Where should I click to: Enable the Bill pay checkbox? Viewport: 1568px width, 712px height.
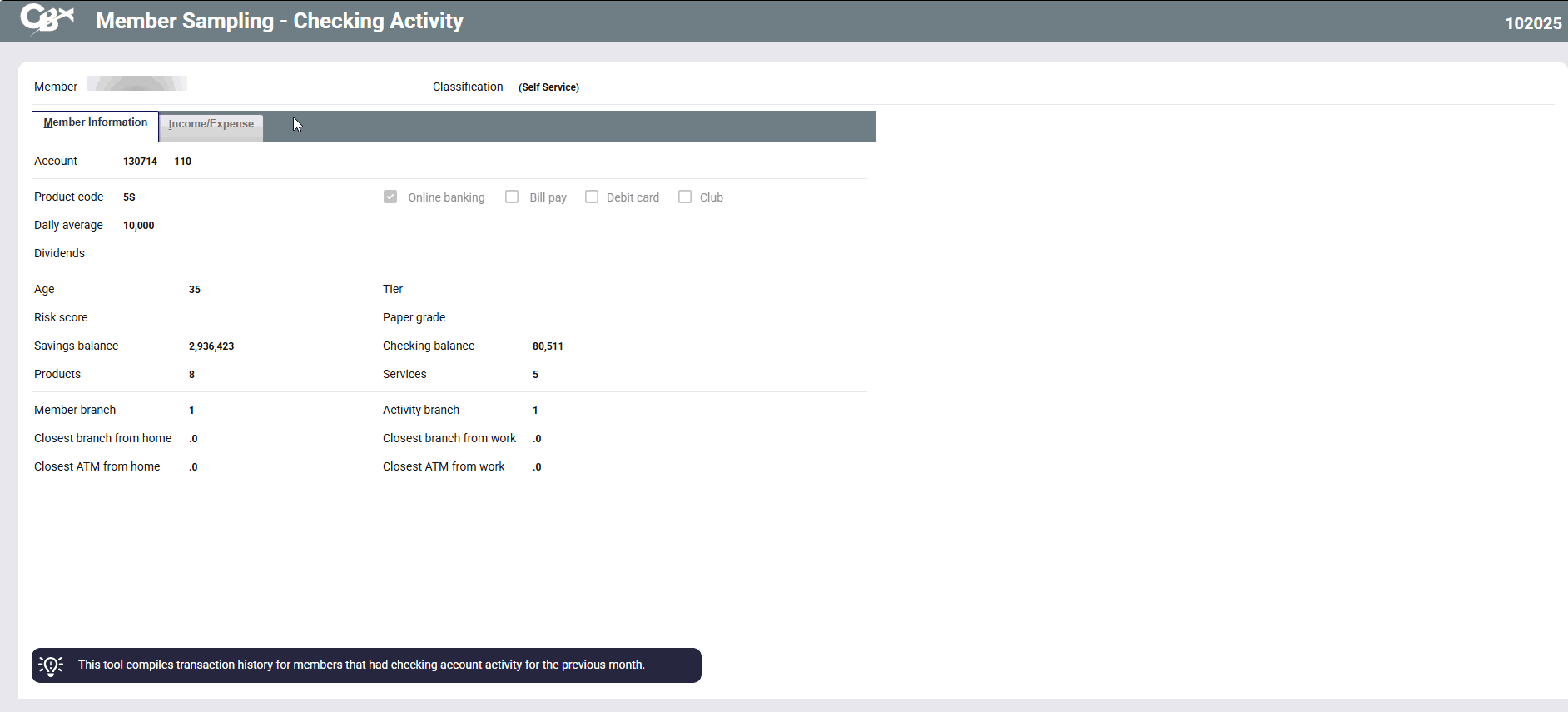point(512,197)
